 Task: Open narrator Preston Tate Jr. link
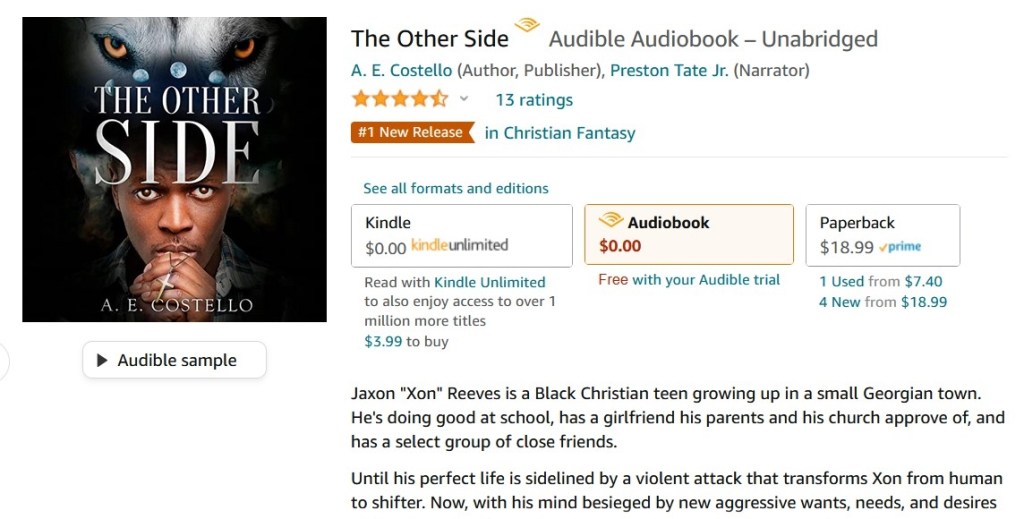[668, 70]
